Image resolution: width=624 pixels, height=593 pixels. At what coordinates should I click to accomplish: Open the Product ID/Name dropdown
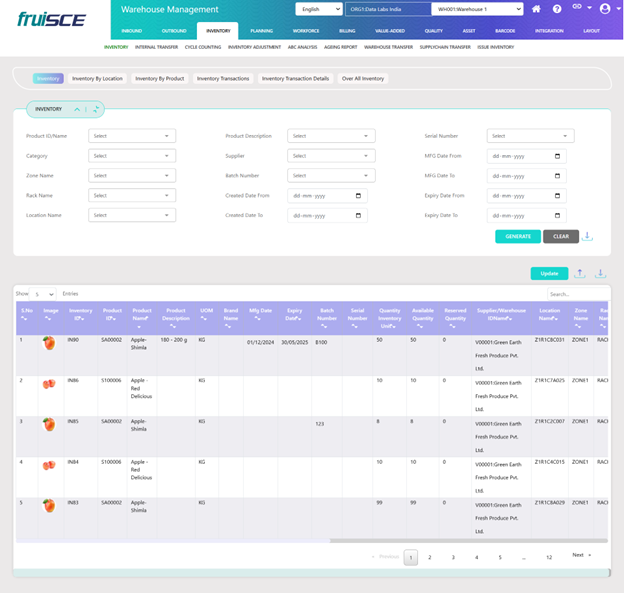tap(132, 136)
